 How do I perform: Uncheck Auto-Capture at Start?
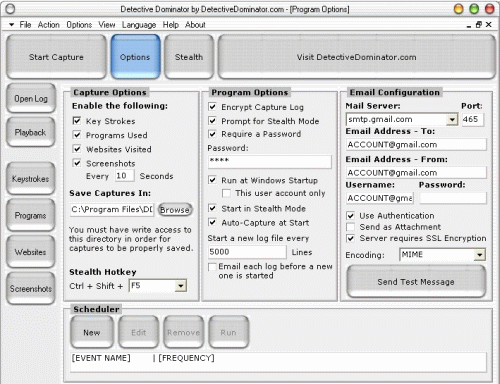pyautogui.click(x=212, y=222)
